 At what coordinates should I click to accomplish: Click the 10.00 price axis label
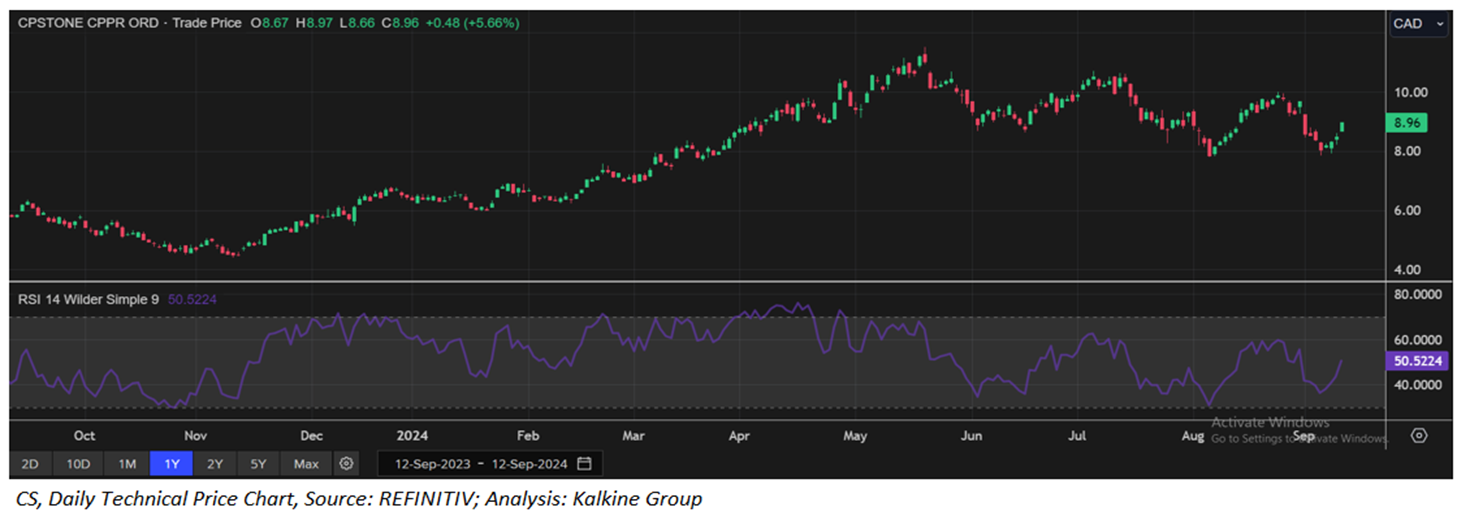click(x=1411, y=92)
